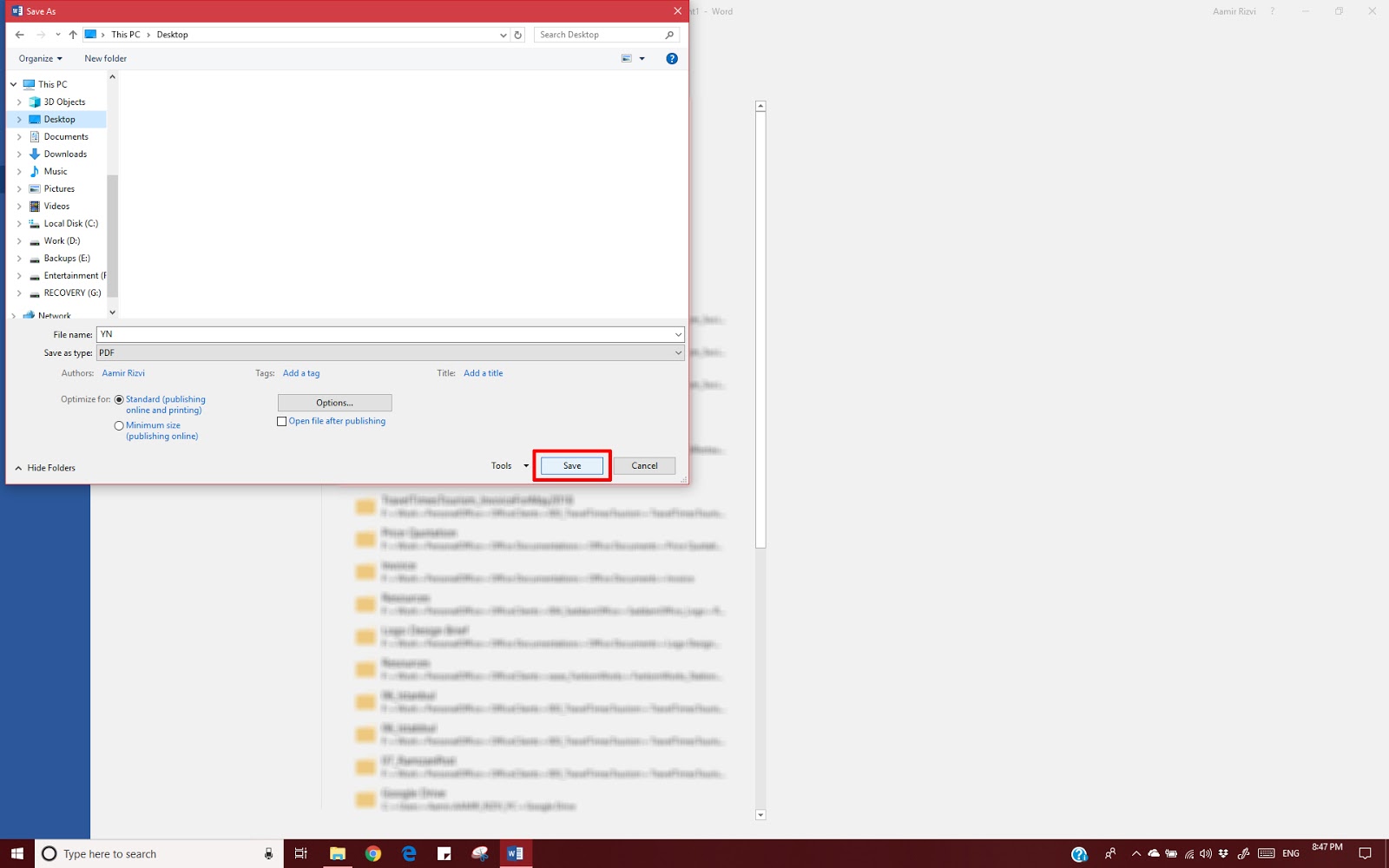Open the Tools dropdown menu

[x=510, y=466]
